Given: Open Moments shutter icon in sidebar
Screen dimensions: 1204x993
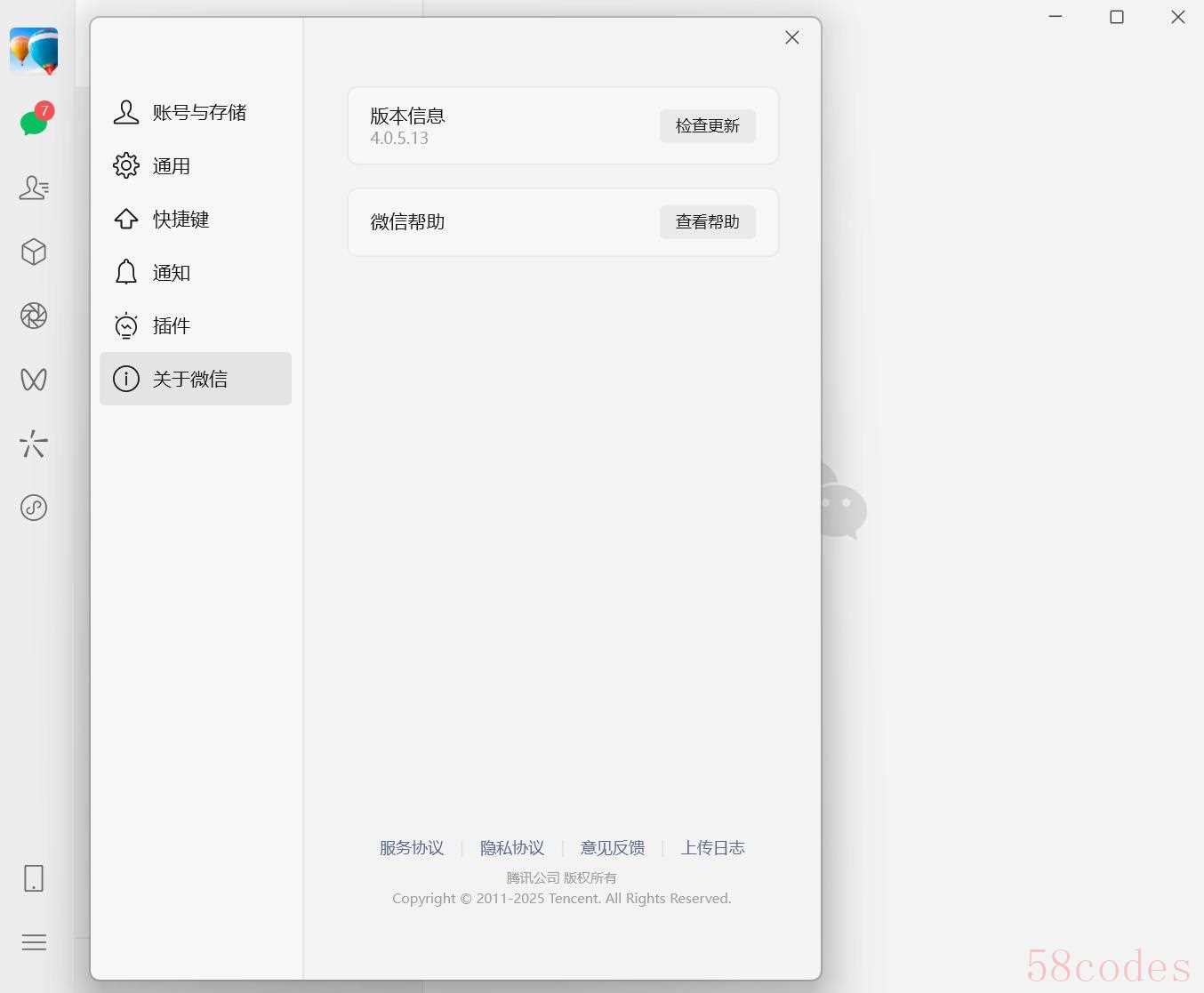Looking at the screenshot, I should [x=34, y=316].
